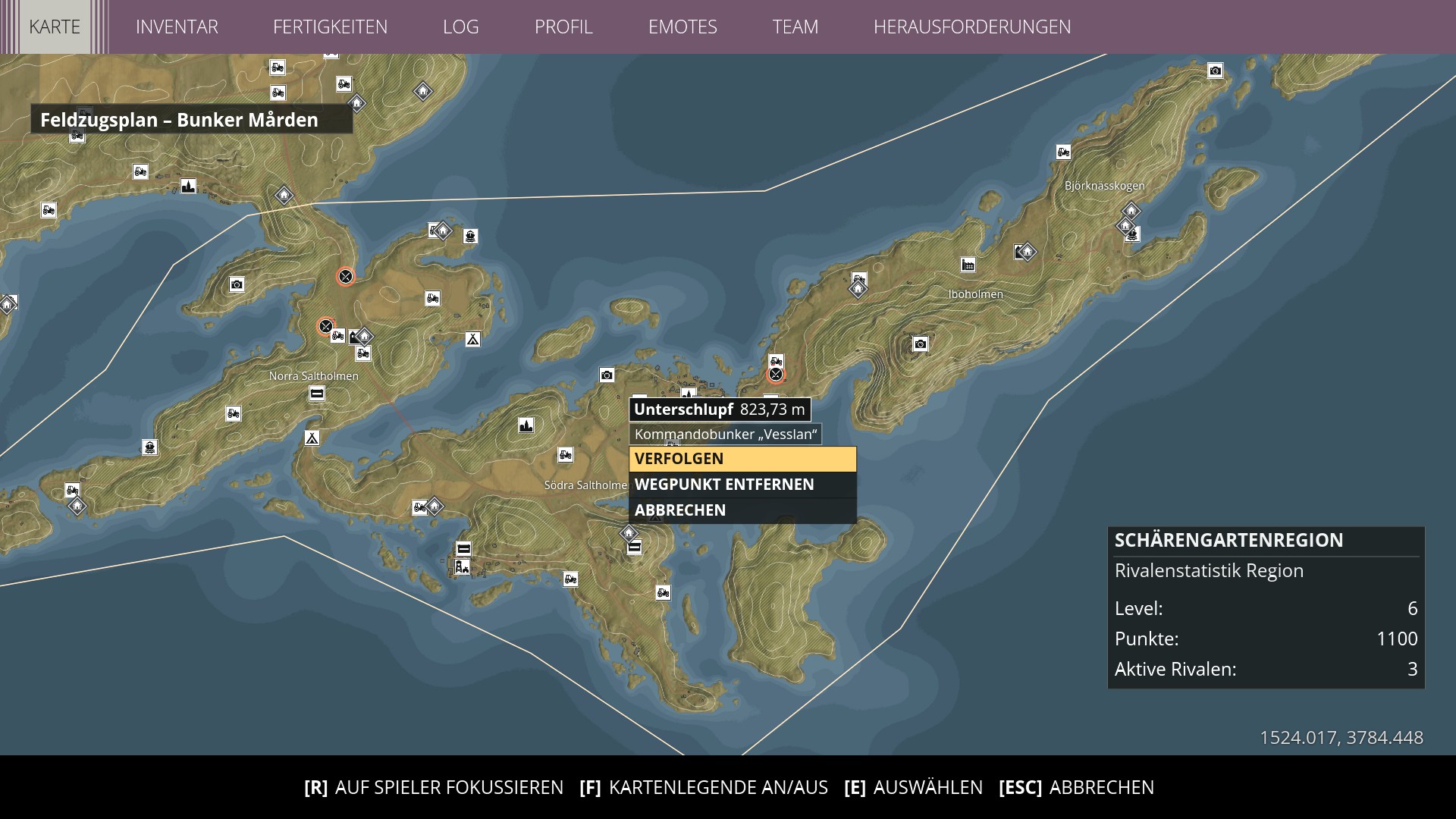Viewport: 1456px width, 819px height.
Task: Go to the PROFIL tab
Action: 563,27
